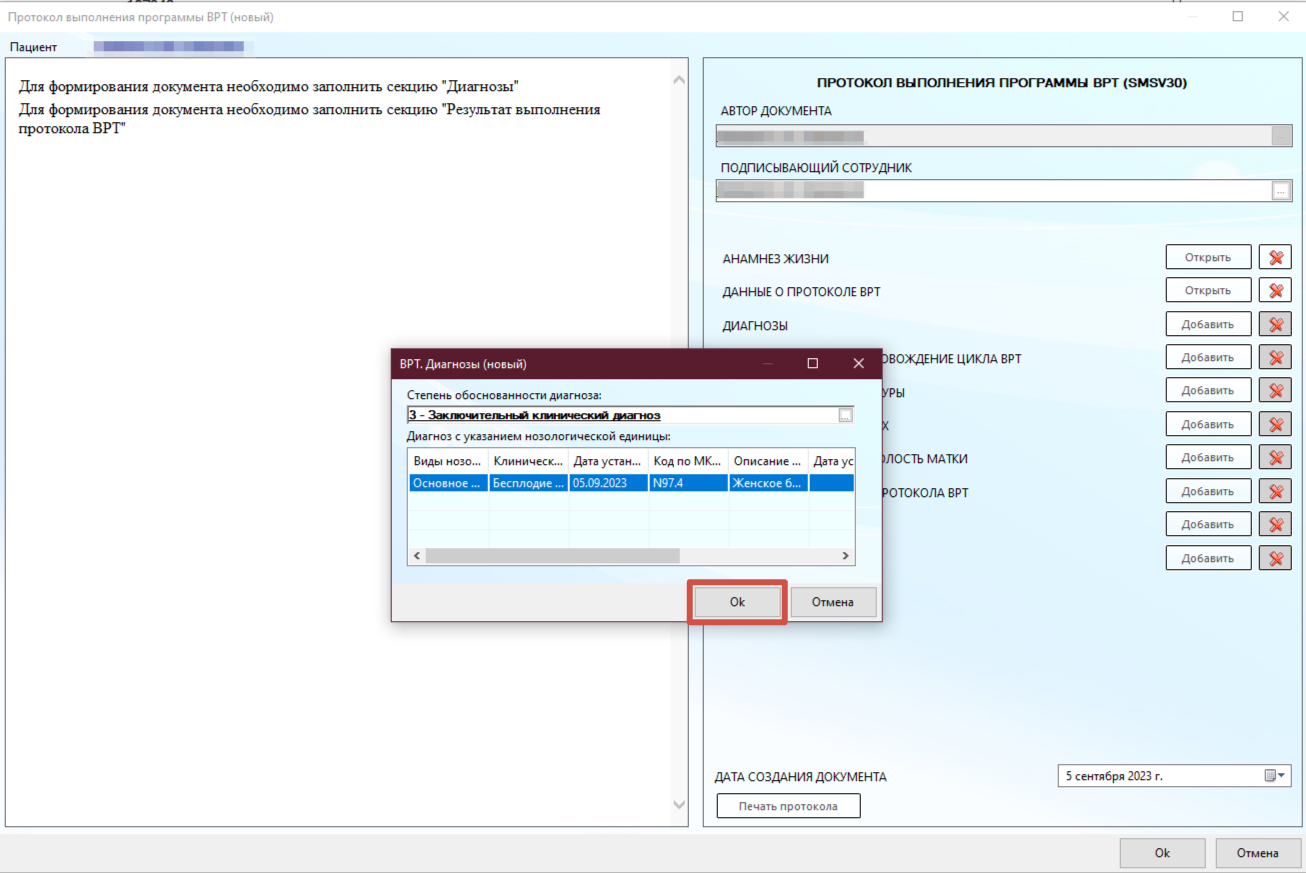Click Ok at the bottom of main window
This screenshot has height=873, width=1306.
click(1162, 853)
